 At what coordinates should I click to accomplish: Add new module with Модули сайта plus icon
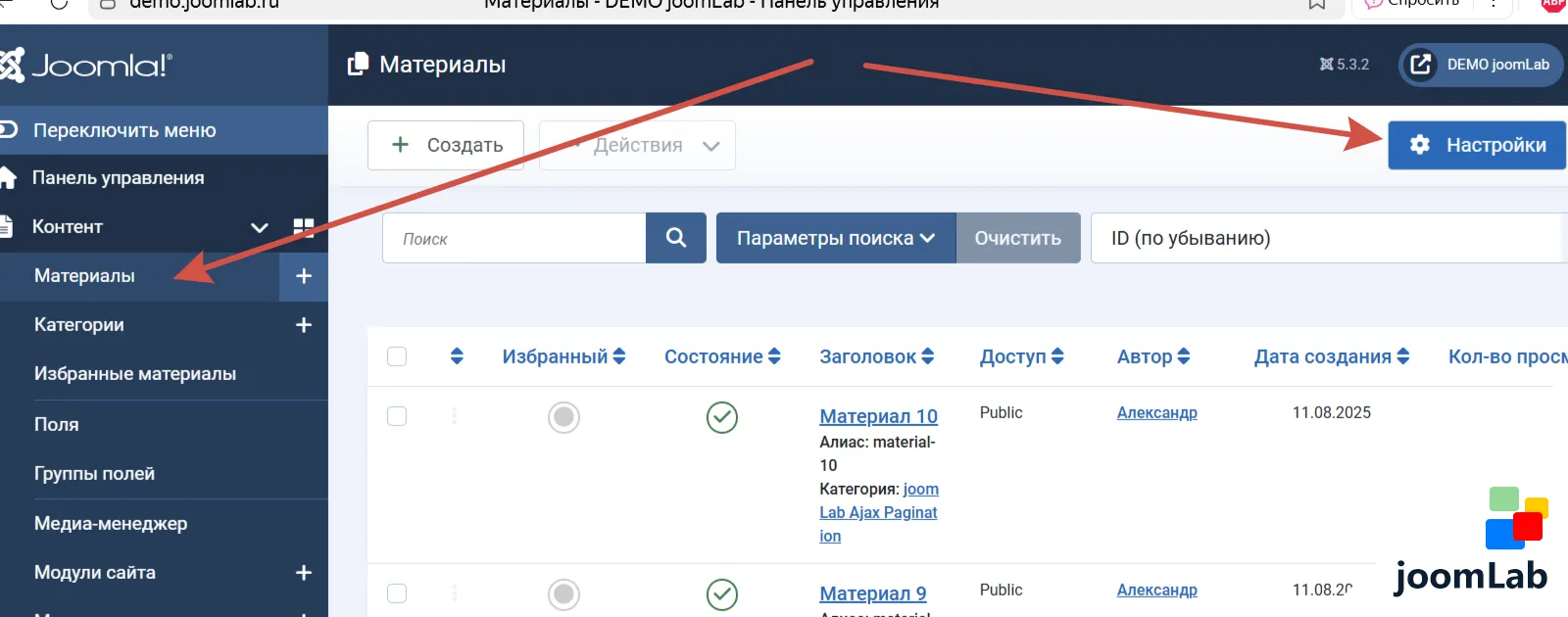click(x=304, y=573)
